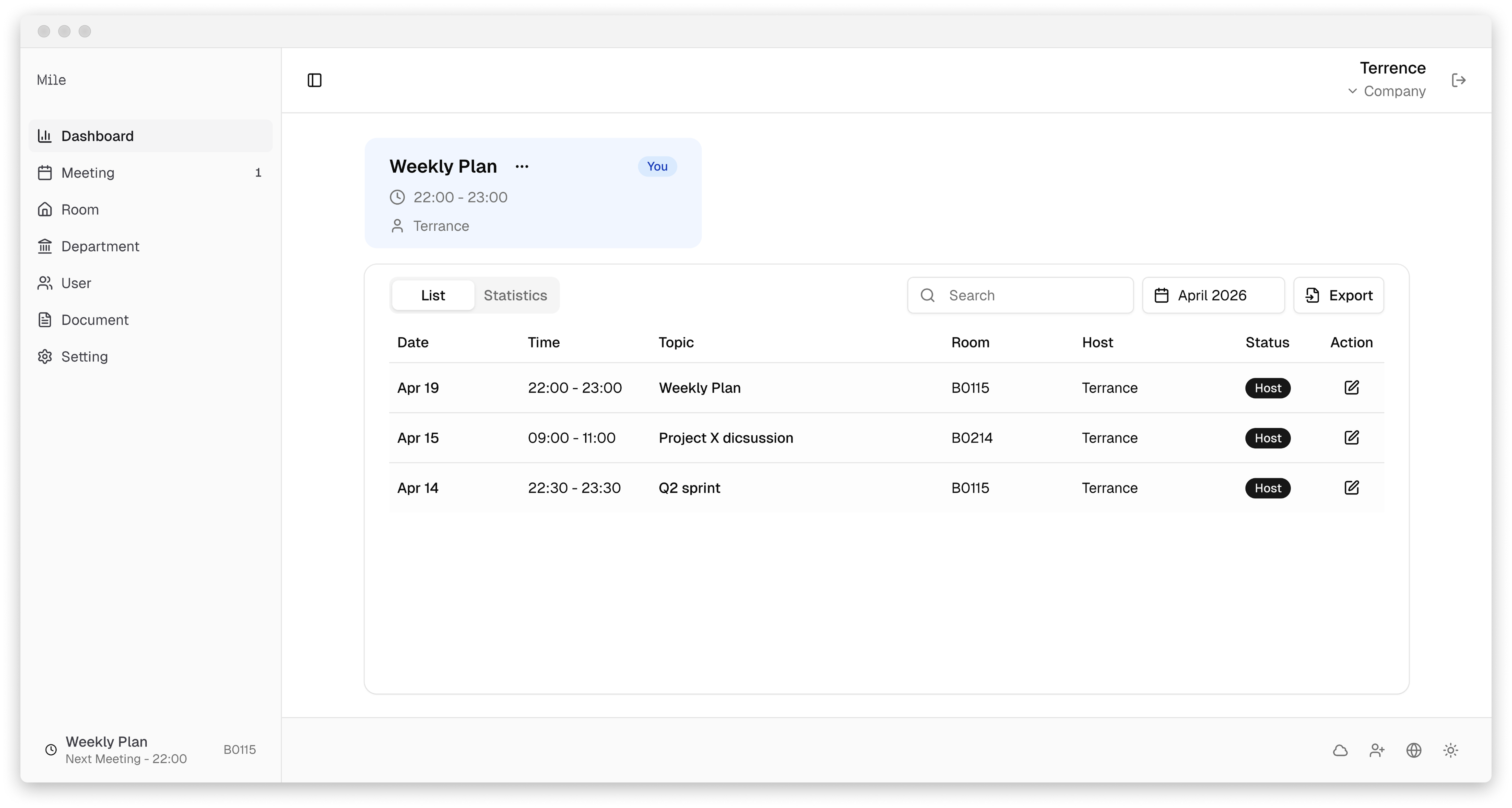Go to Room in the sidebar
The width and height of the screenshot is (1512, 808).
(x=151, y=209)
